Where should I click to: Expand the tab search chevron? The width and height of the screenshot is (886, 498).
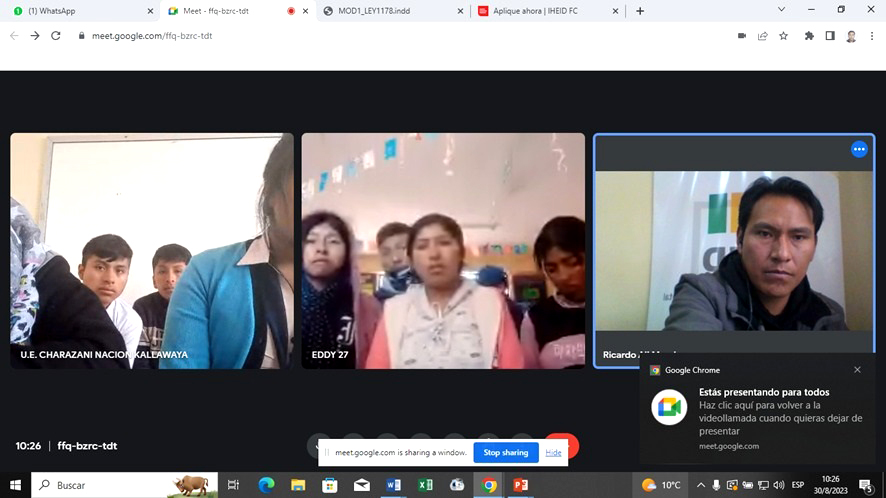[782, 10]
